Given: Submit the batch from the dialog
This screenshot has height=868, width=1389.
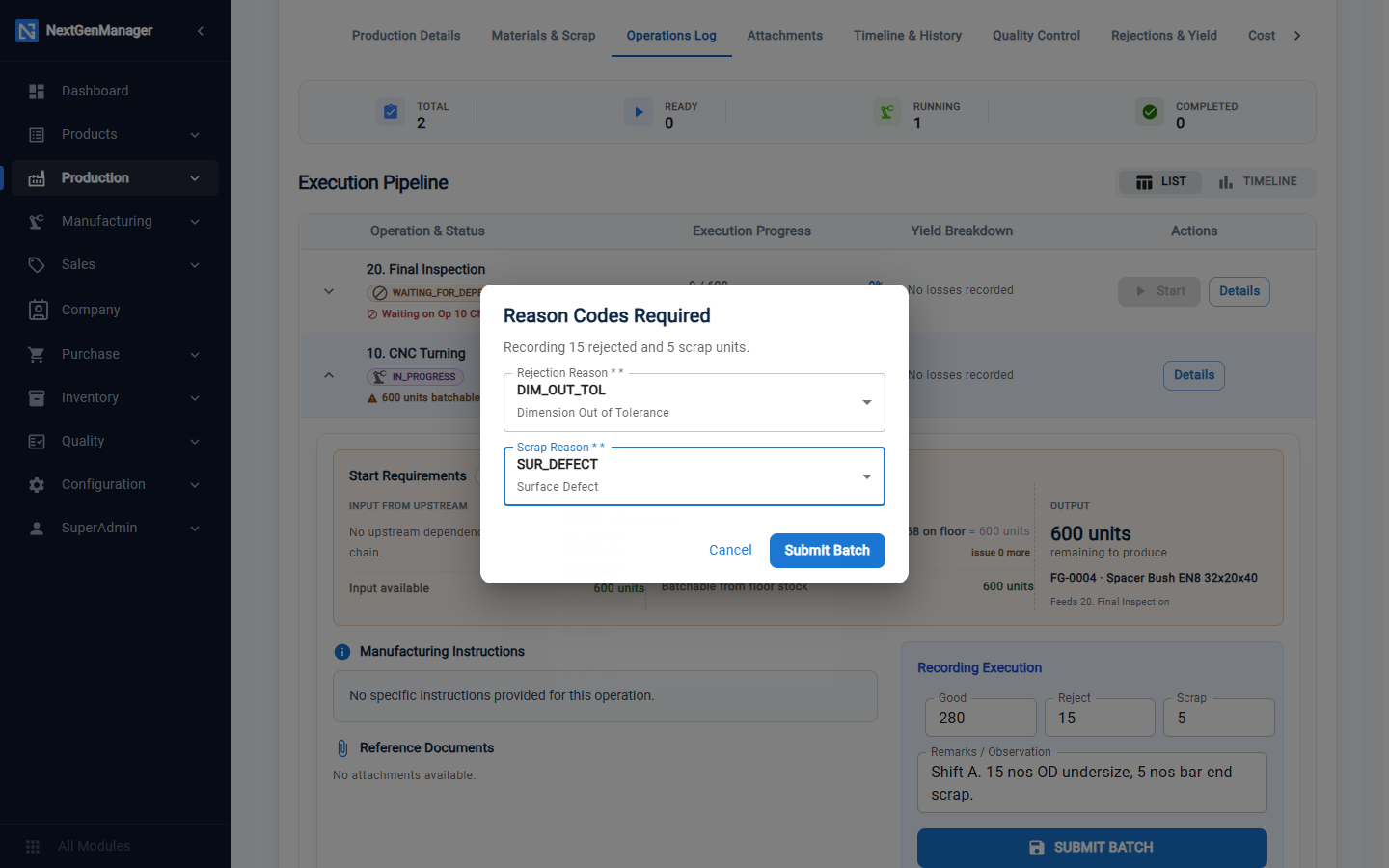Looking at the screenshot, I should coord(828,551).
